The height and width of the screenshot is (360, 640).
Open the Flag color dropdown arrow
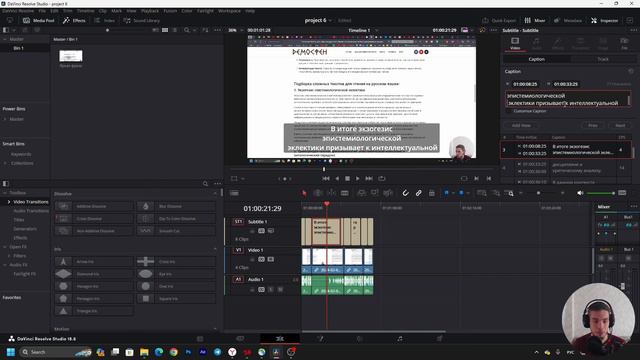tap(453, 193)
